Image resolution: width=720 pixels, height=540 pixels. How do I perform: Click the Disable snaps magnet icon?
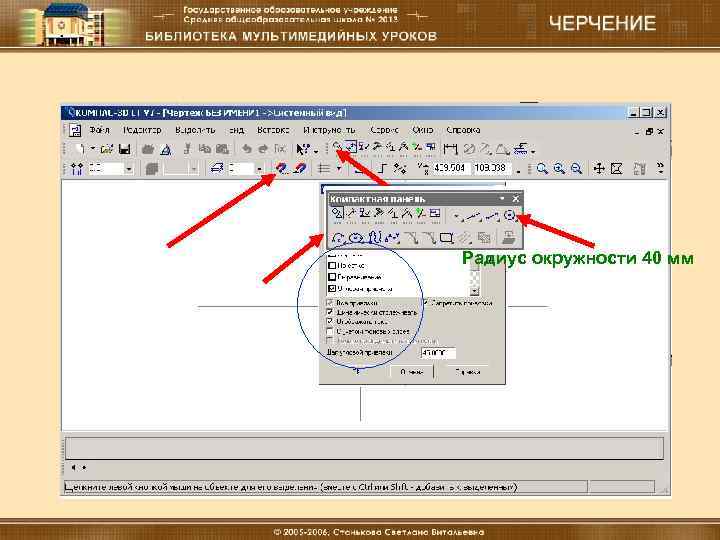(x=299, y=169)
